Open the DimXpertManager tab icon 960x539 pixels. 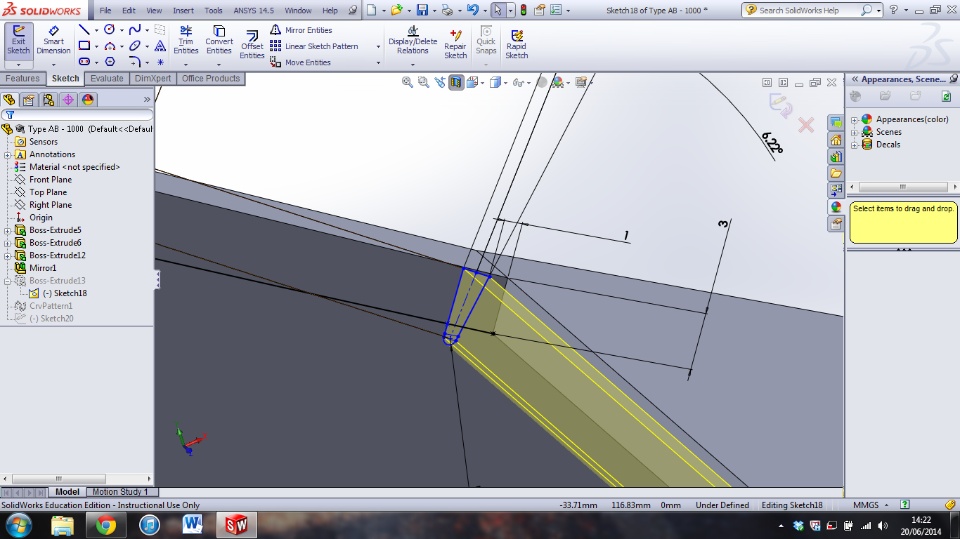point(68,100)
